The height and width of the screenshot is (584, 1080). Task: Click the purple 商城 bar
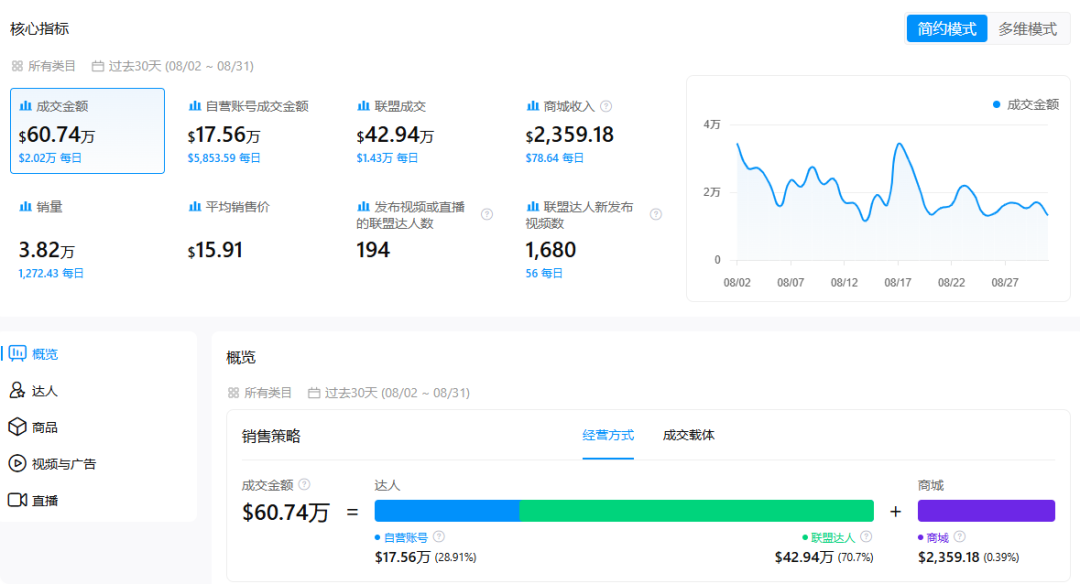click(x=986, y=511)
